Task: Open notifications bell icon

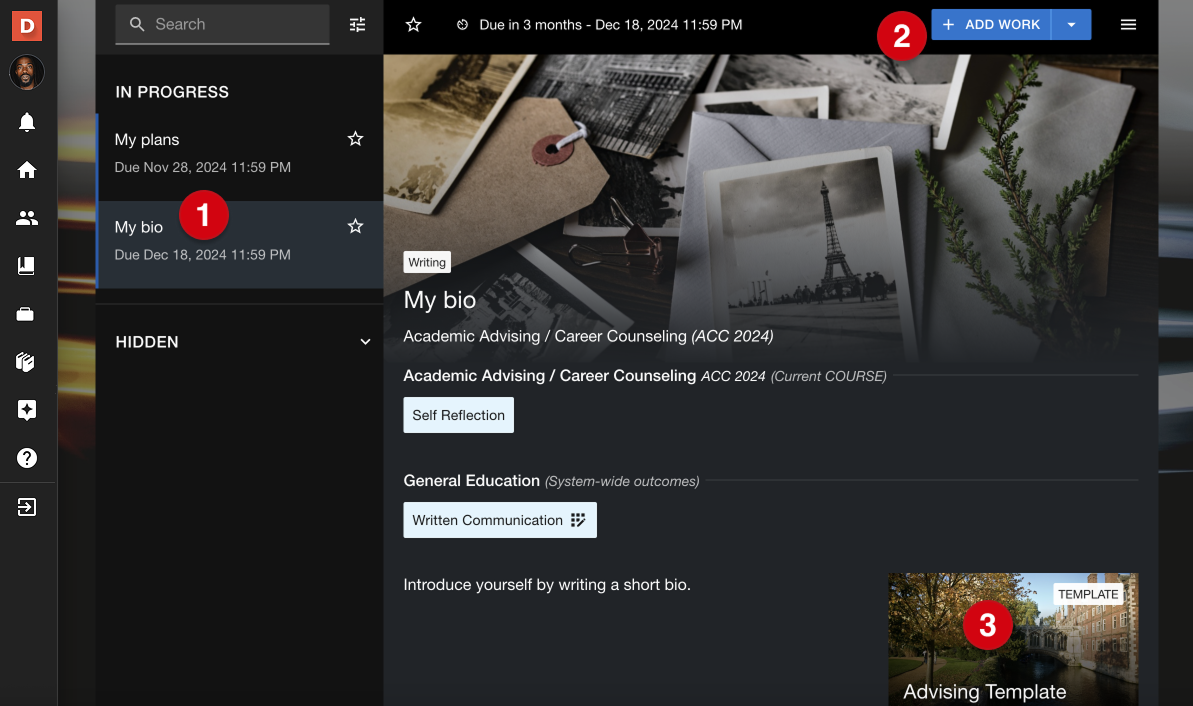Action: 27,122
